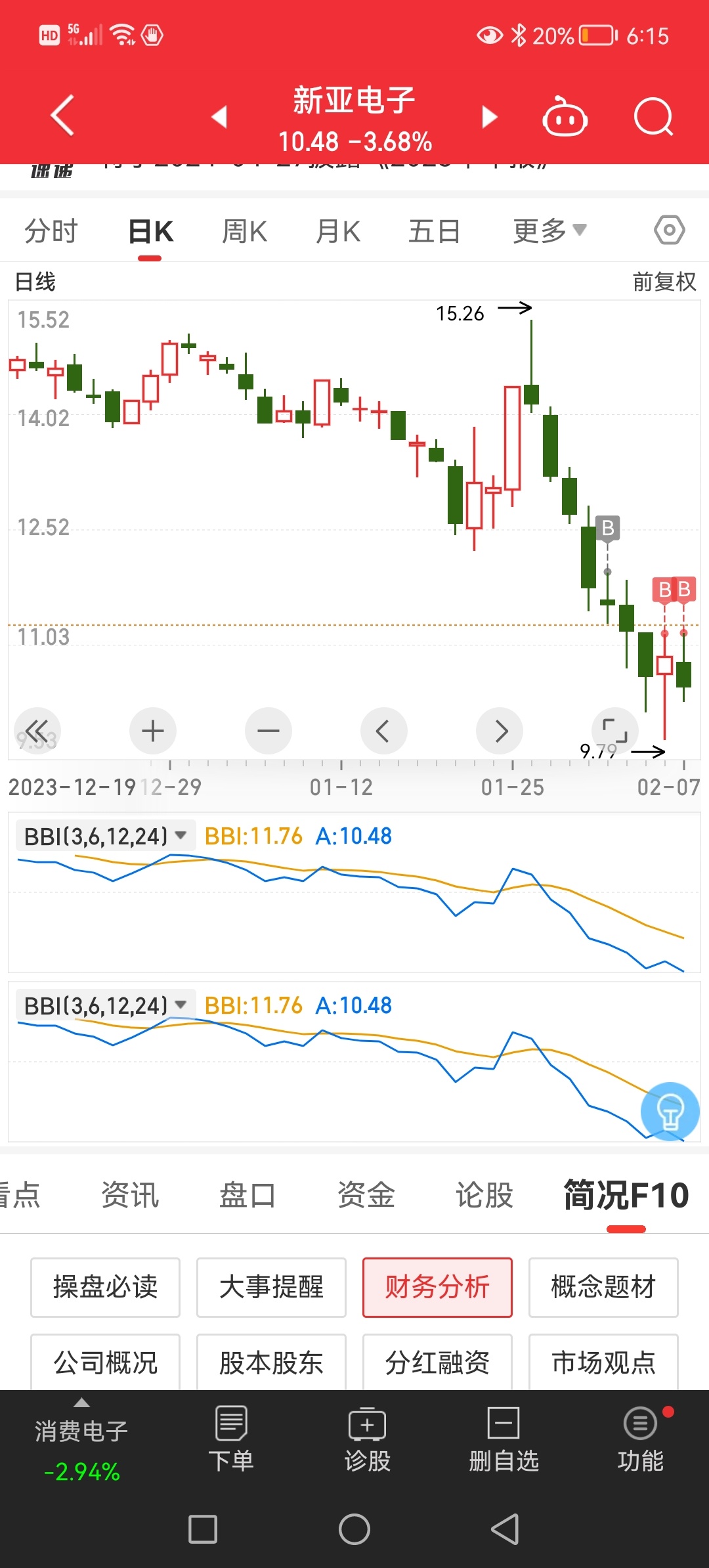Tap the back arrow in header
Screen dimensions: 709x1568
click(x=63, y=116)
